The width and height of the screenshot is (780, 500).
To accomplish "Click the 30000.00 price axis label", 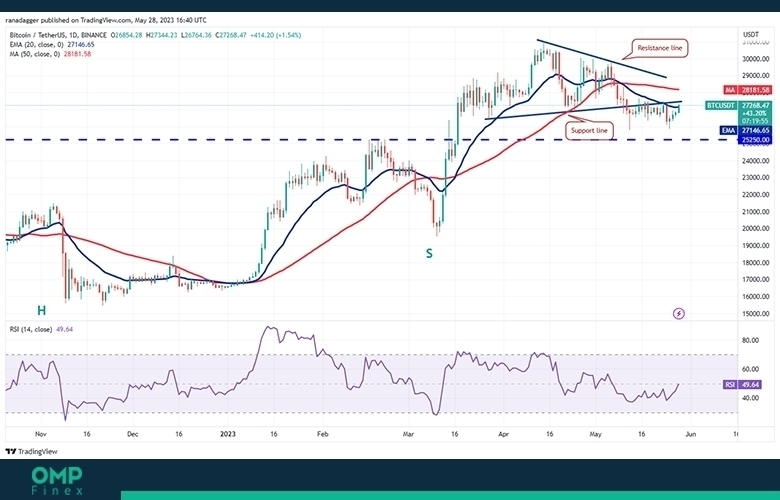I will 756,59.
